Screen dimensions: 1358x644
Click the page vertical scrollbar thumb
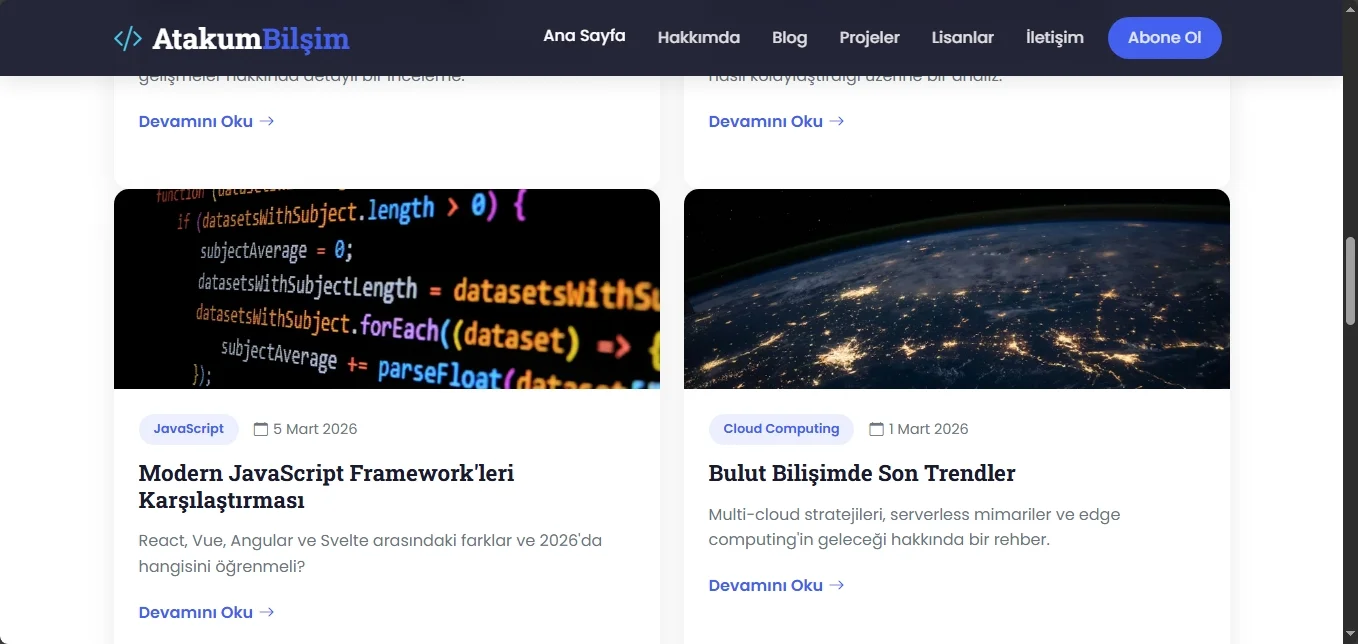[1350, 281]
